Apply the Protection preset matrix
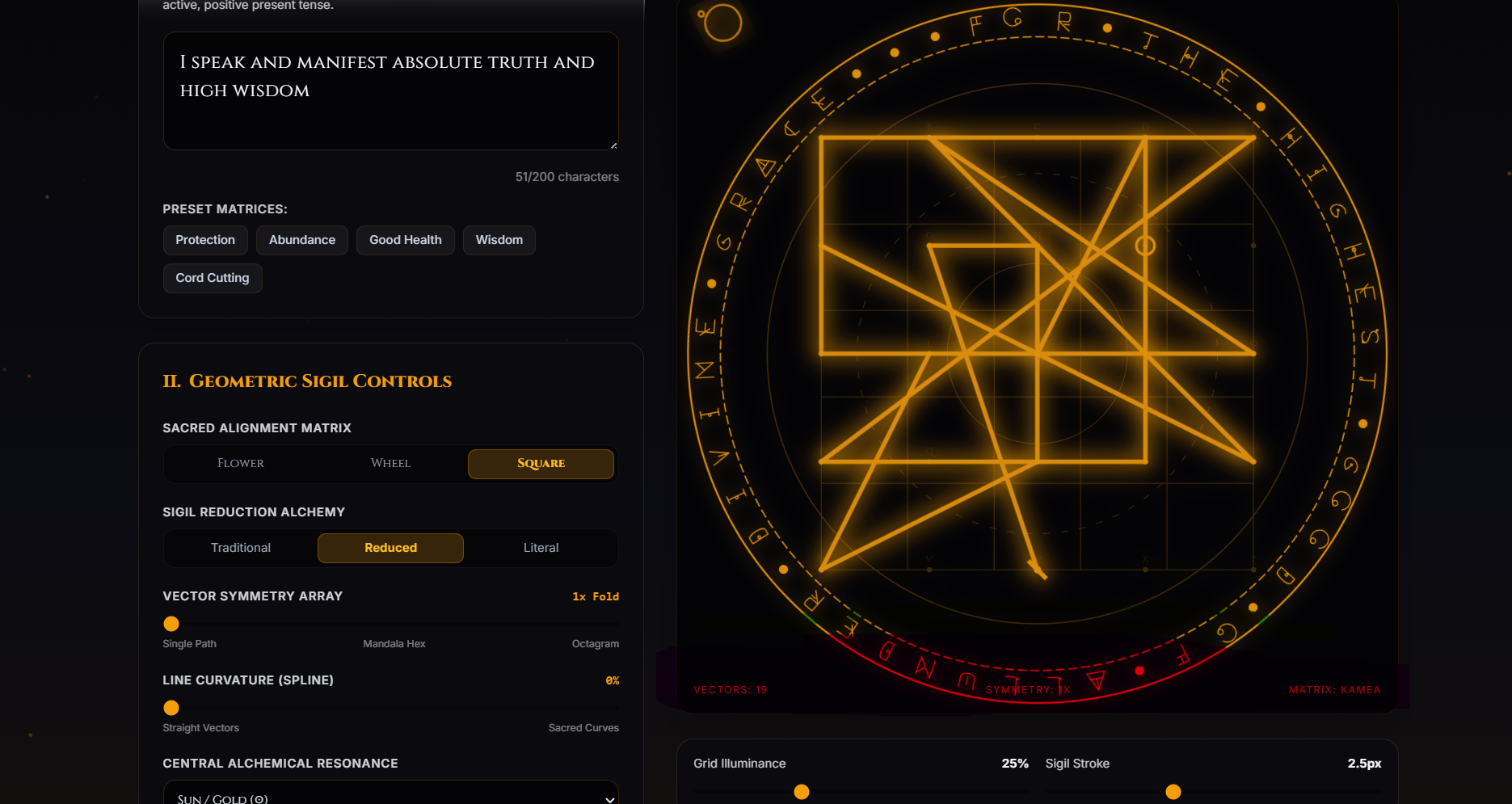Image resolution: width=1512 pixels, height=804 pixels. point(205,240)
